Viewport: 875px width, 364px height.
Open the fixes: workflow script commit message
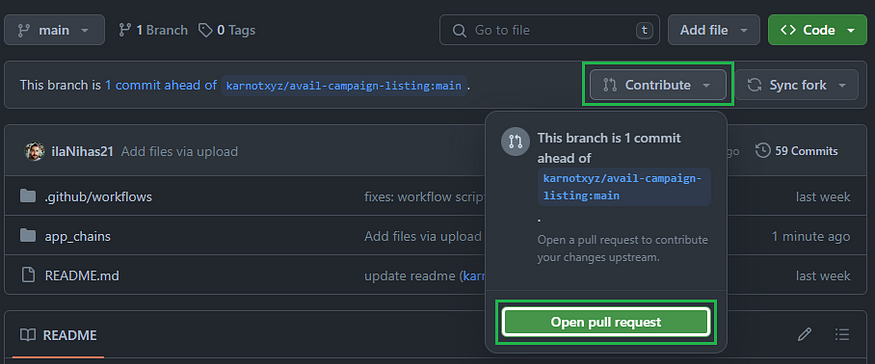point(424,197)
